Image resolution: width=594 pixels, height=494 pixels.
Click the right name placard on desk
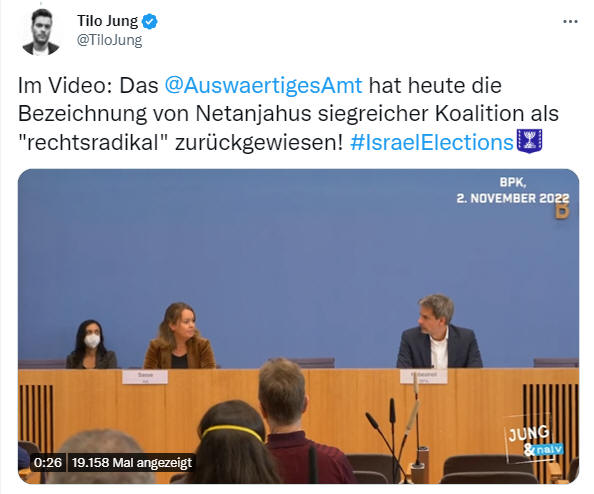424,377
